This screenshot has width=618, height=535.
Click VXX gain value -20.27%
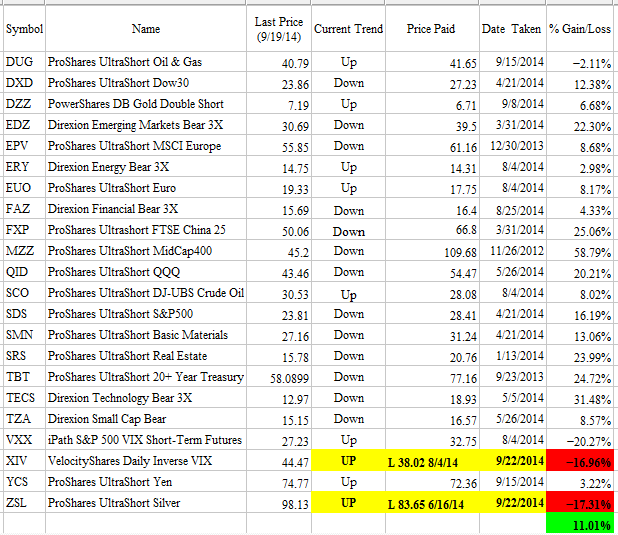pyautogui.click(x=582, y=440)
